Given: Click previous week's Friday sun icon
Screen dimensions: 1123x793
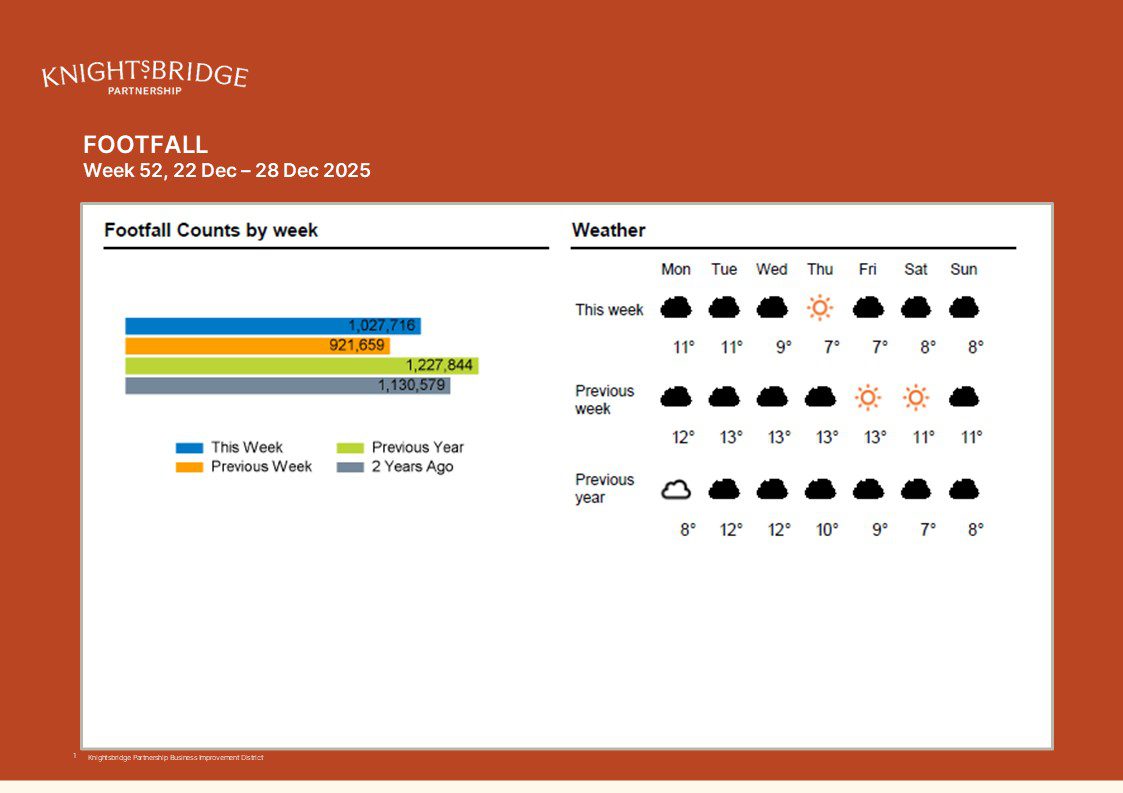Looking at the screenshot, I should point(868,398).
